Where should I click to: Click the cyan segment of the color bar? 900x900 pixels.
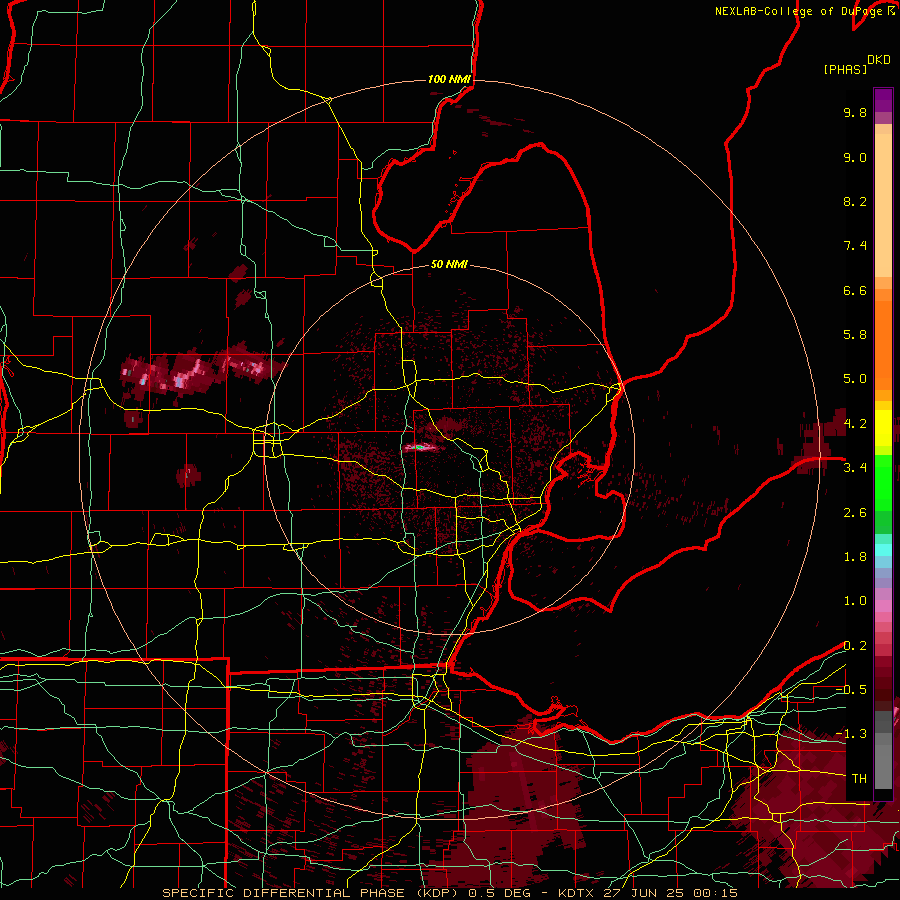(883, 550)
